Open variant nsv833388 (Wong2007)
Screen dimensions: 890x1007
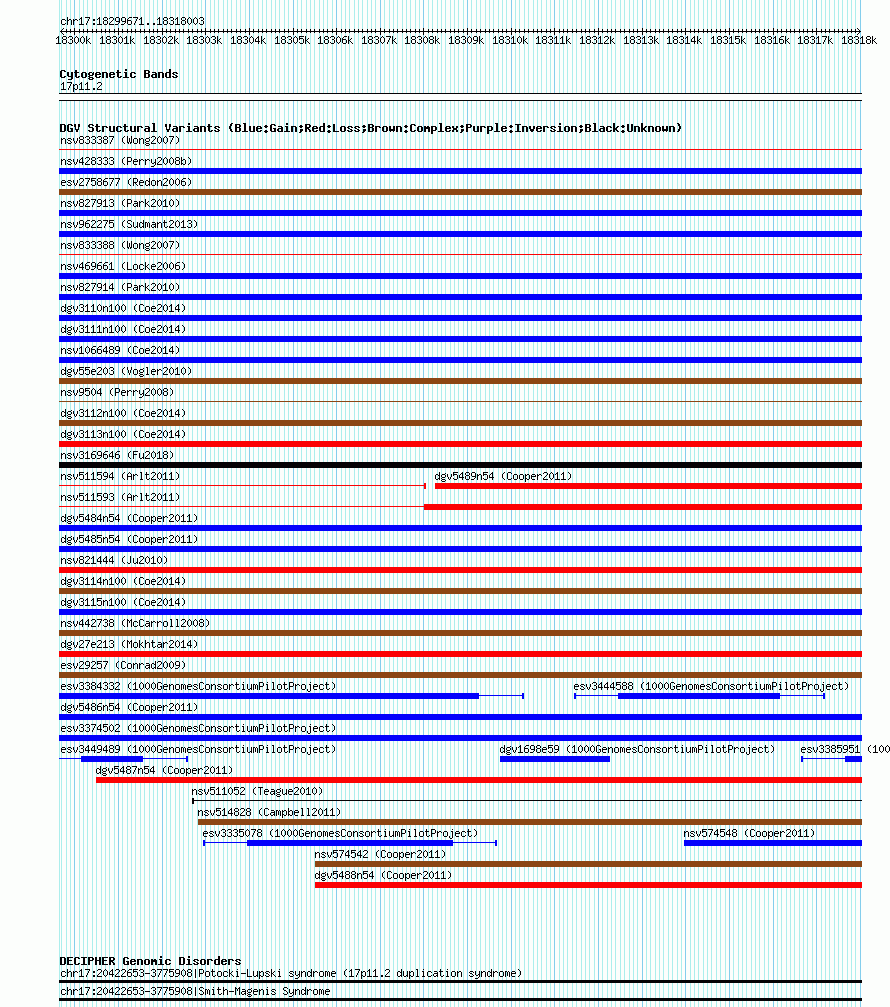pos(120,245)
